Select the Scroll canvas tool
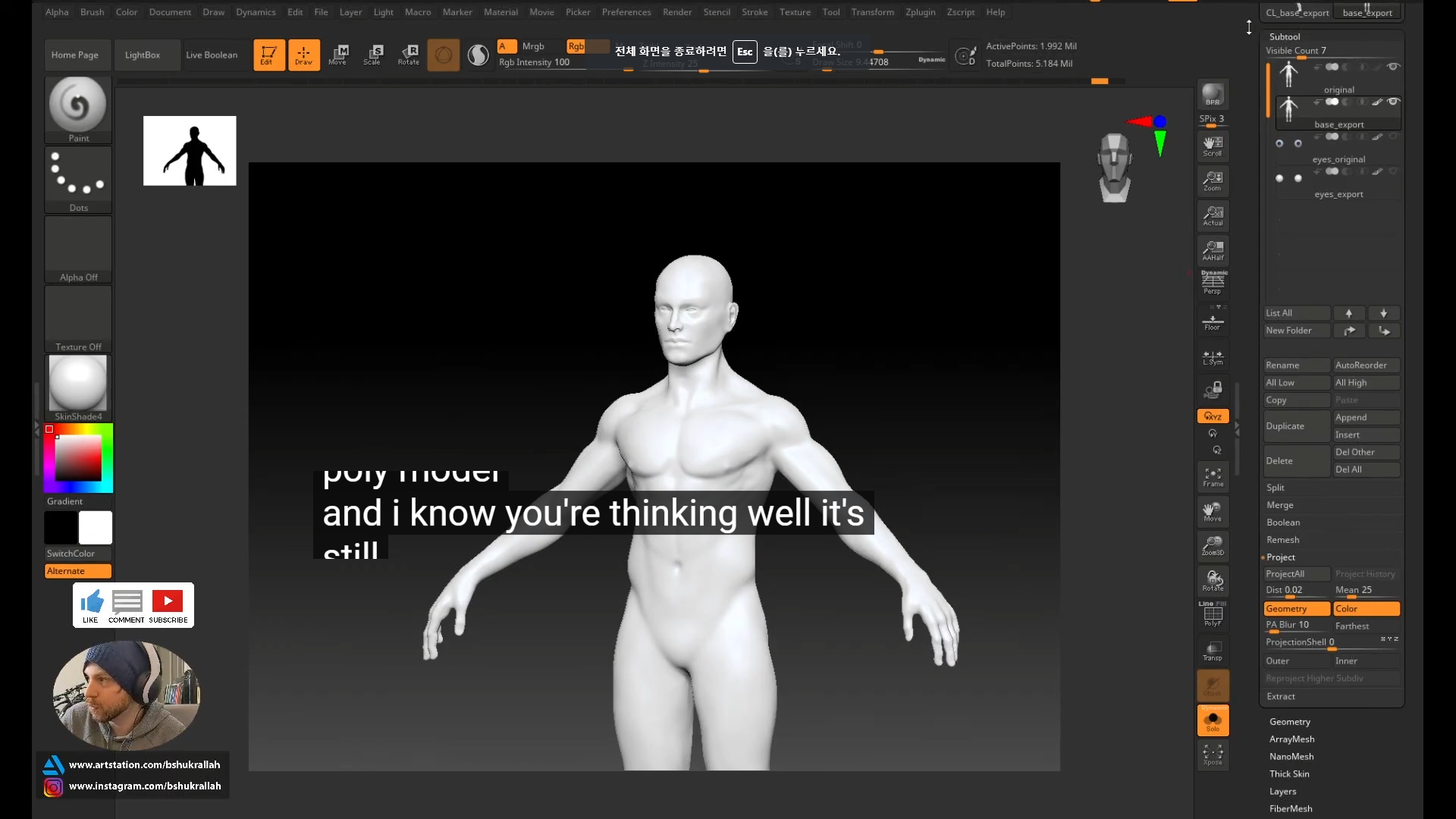 pyautogui.click(x=1213, y=146)
